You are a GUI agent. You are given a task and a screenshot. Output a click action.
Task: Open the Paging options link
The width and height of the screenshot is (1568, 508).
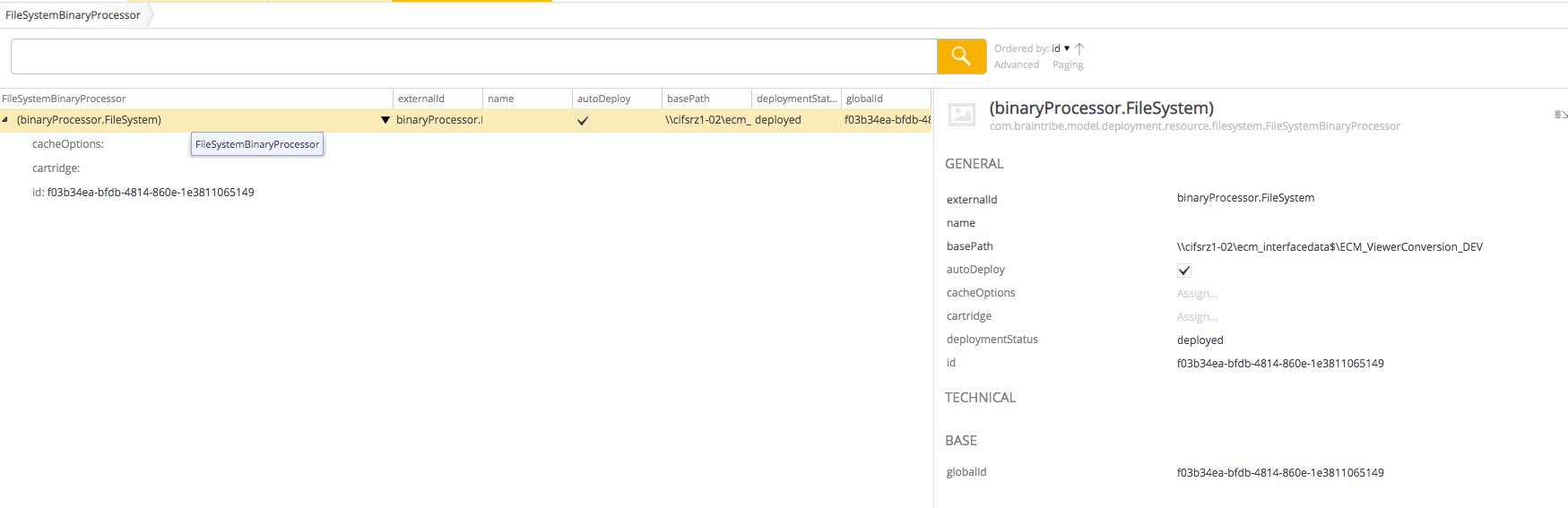1068,65
